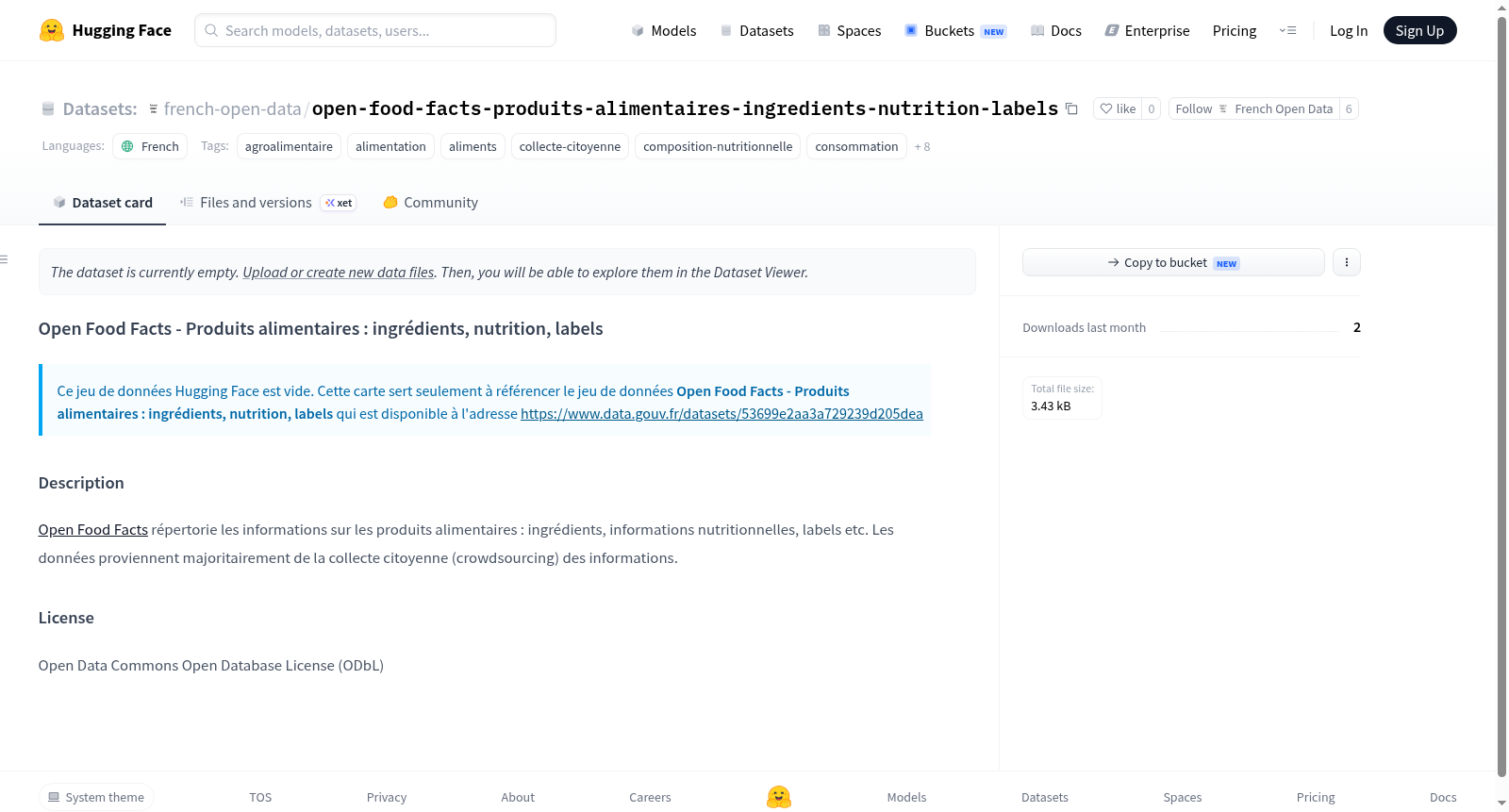Viewport: 1509px width, 812px height.
Task: Like this dataset
Action: coord(1118,108)
